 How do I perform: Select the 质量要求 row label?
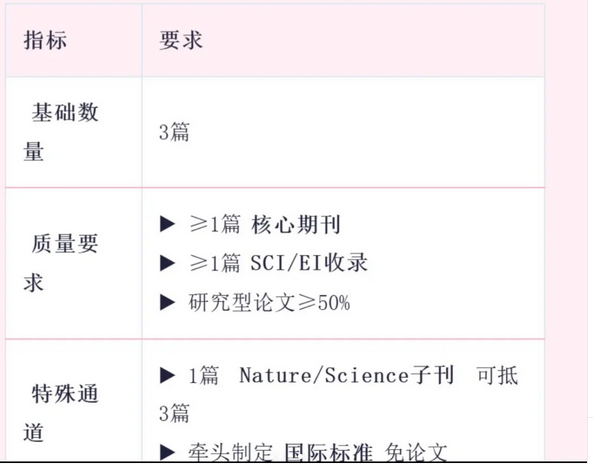pos(61,263)
